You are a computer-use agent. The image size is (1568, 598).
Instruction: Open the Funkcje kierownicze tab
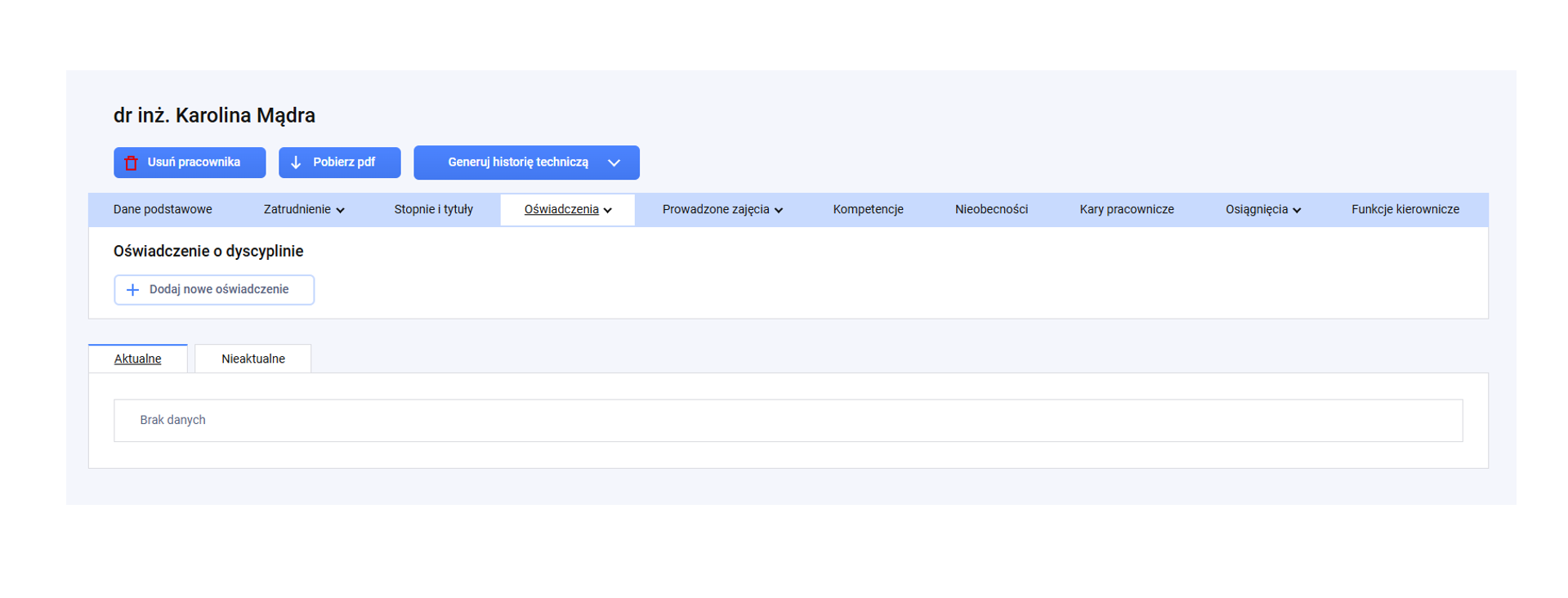pos(1405,209)
